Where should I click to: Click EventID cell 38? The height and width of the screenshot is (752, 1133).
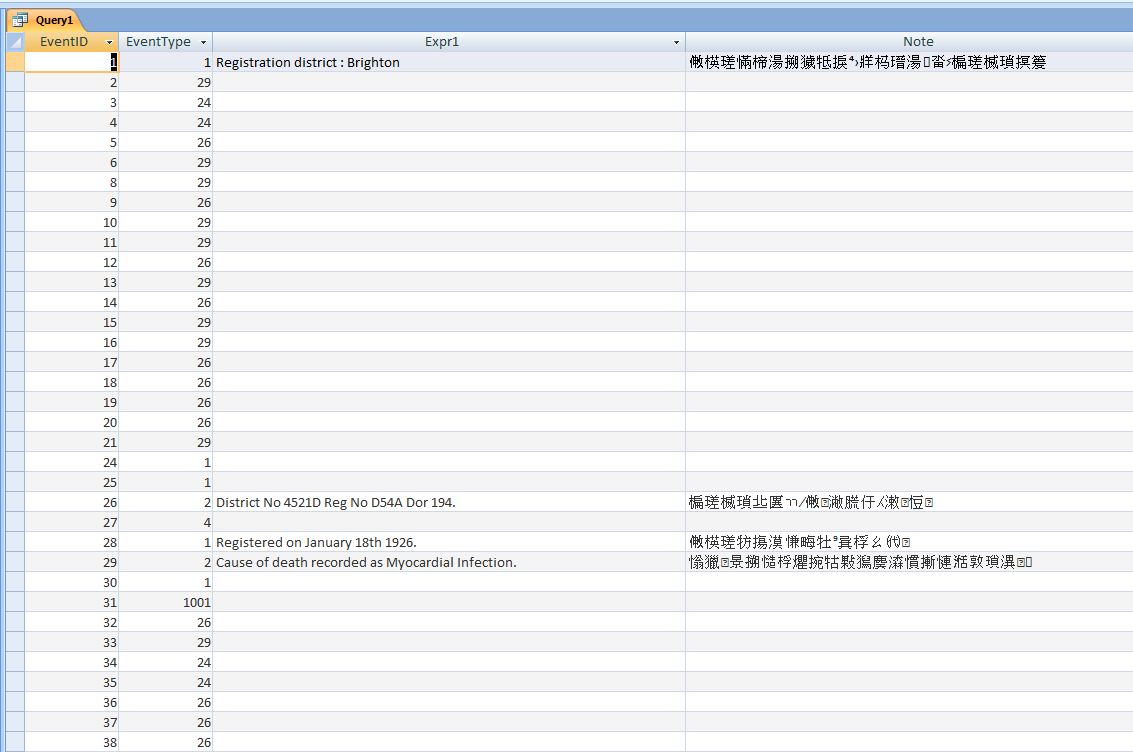[72, 742]
